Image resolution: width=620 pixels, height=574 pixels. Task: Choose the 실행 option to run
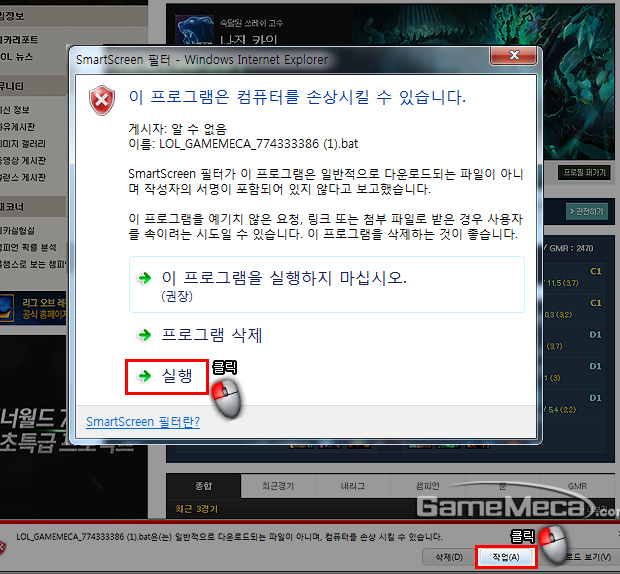click(167, 376)
